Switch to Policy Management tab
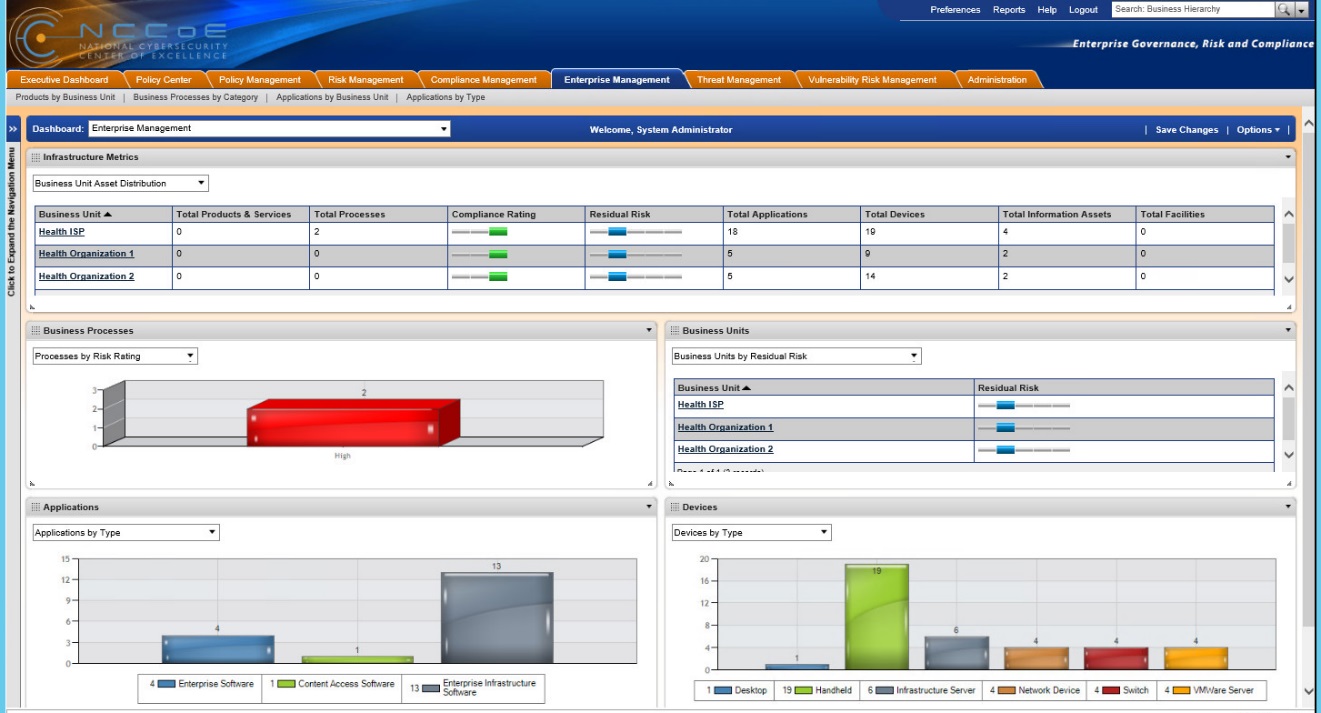The width and height of the screenshot is (1321, 713). click(260, 80)
